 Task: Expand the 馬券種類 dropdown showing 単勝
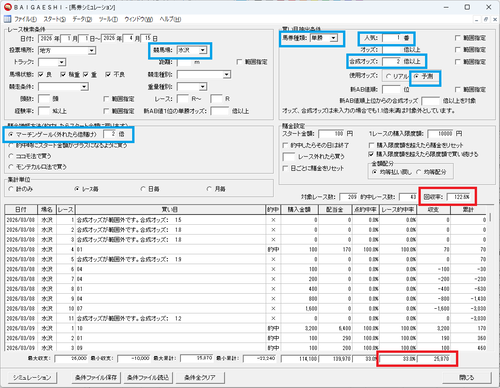333,38
